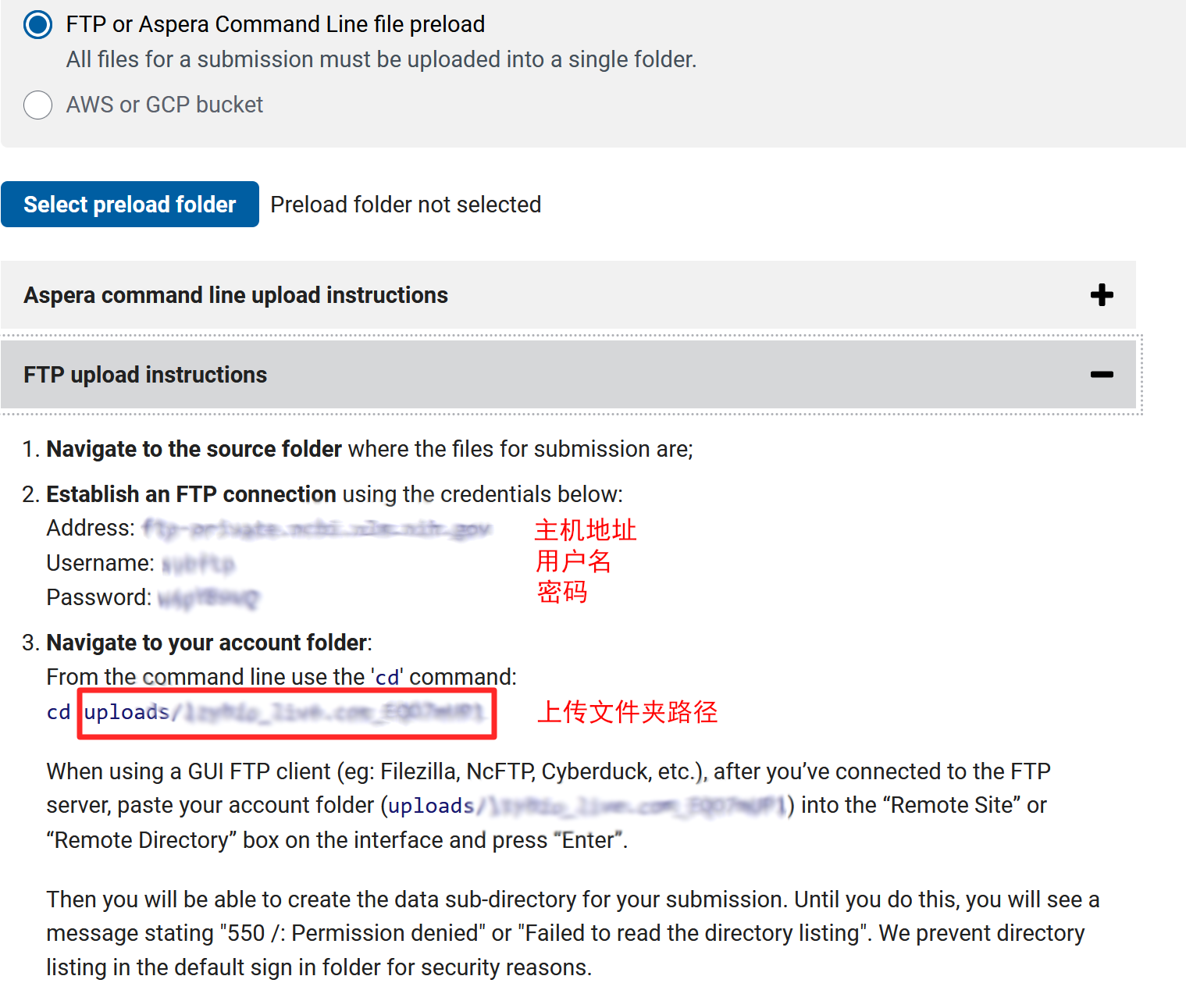
Task: Click the red 密码 annotation
Action: click(562, 592)
